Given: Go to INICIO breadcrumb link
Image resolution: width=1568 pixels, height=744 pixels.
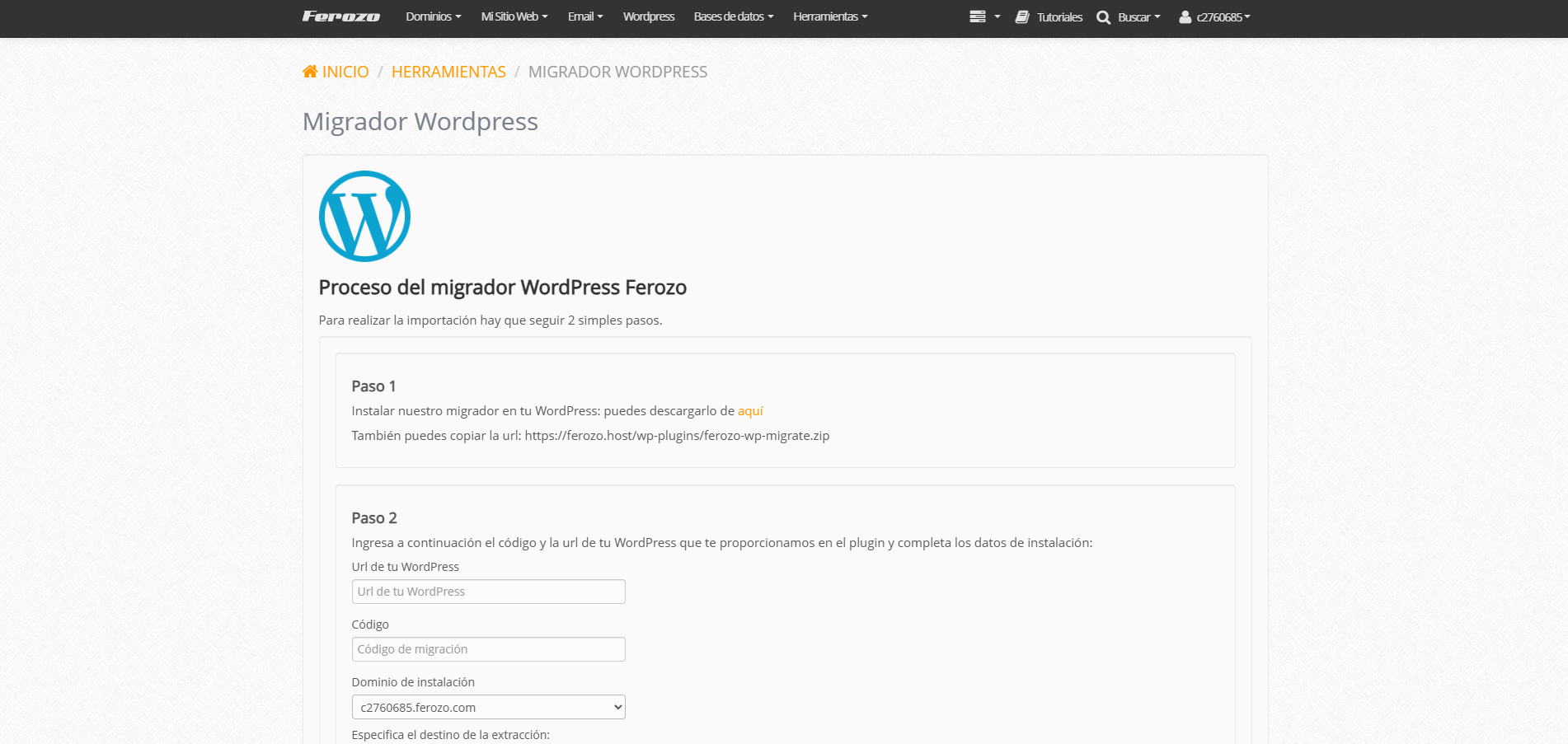Looking at the screenshot, I should tap(345, 72).
